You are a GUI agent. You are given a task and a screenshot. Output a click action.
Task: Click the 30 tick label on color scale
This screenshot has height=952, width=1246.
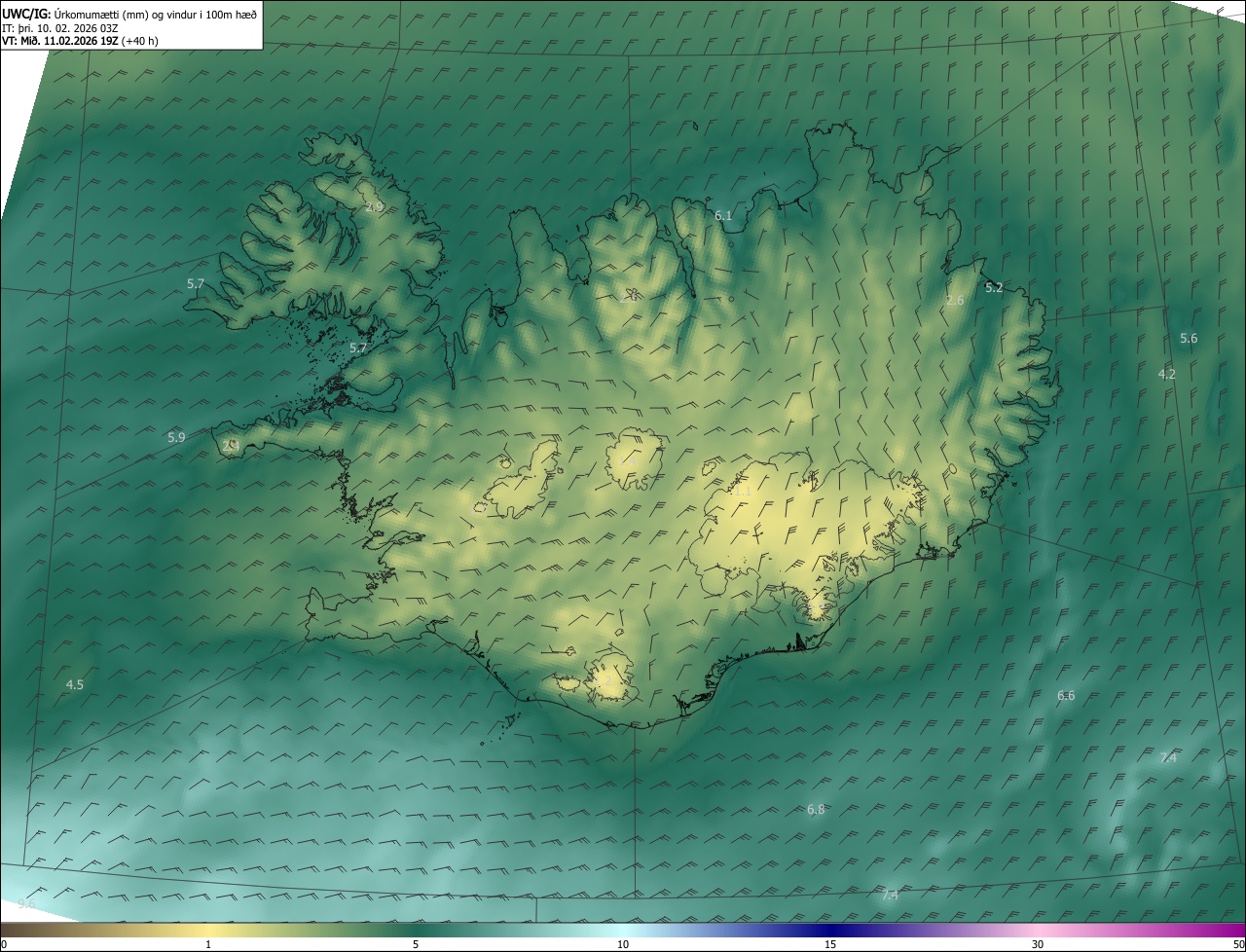(1038, 944)
